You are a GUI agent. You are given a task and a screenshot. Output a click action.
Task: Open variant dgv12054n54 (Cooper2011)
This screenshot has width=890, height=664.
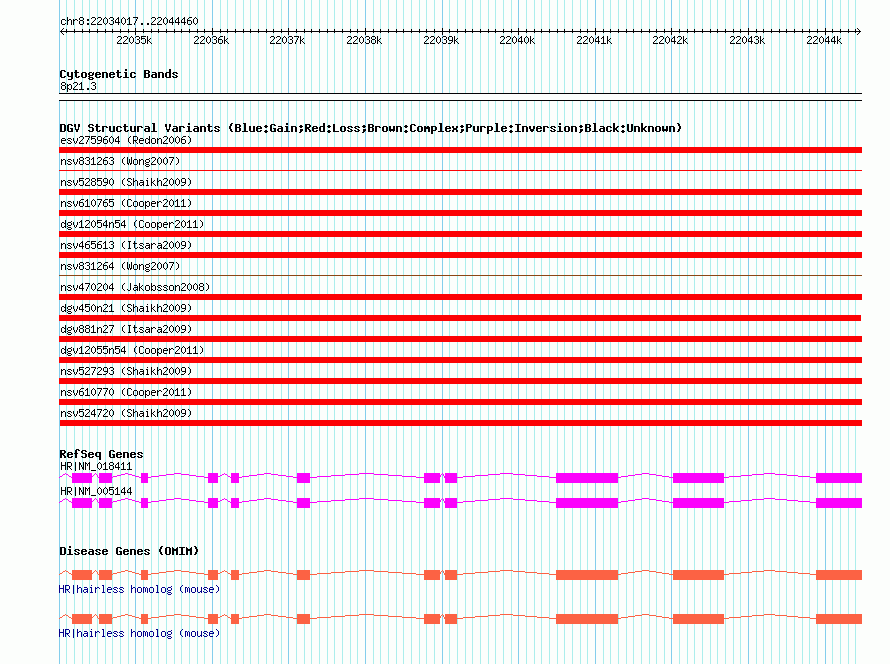(132, 224)
